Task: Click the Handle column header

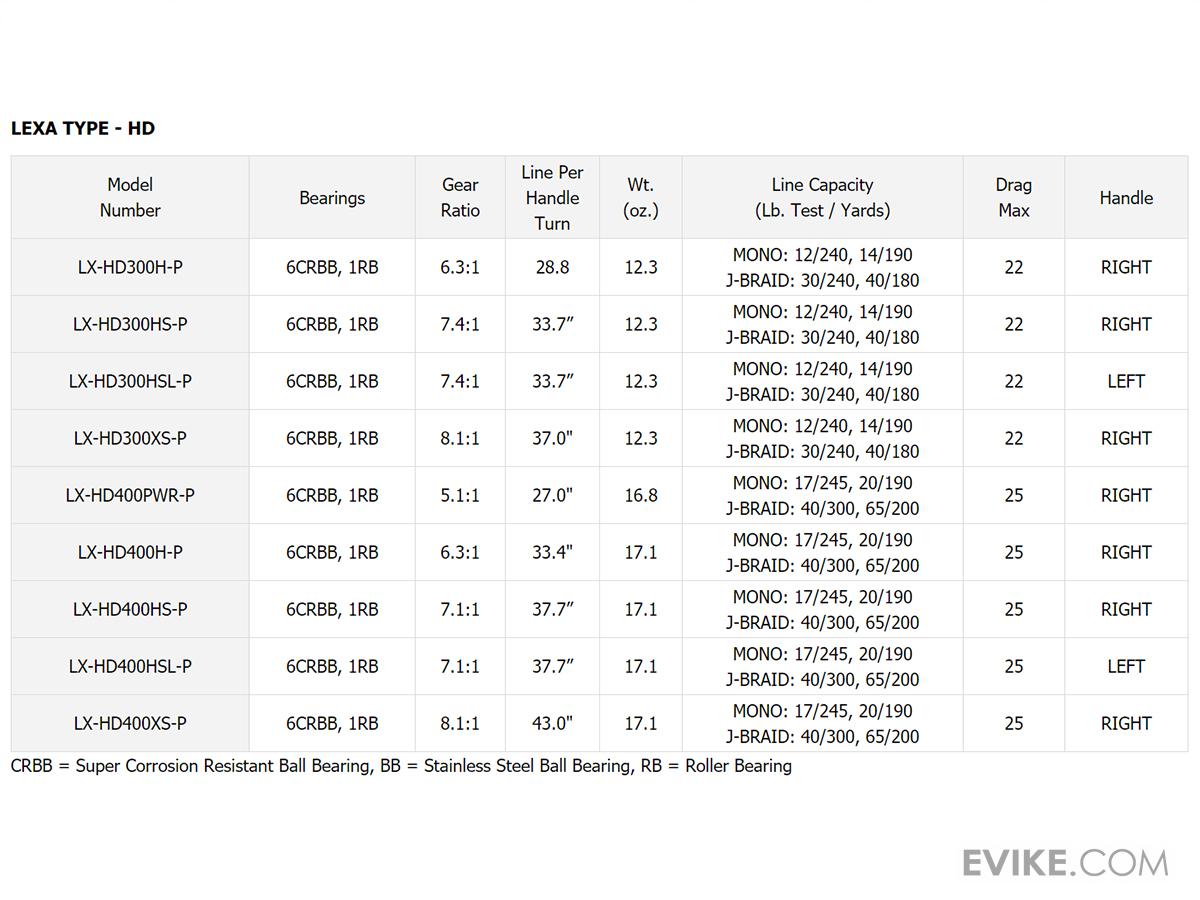Action: [1126, 198]
